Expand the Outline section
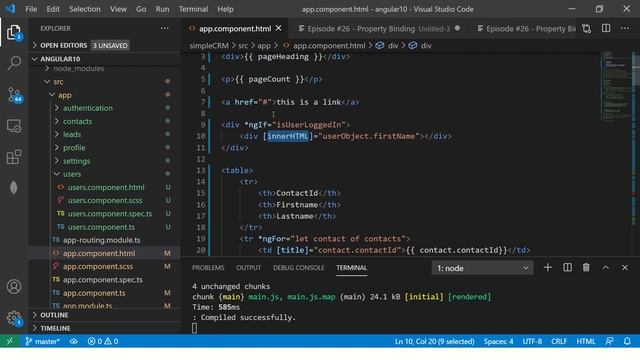Viewport: 640px width, 360px height. (x=104, y=315)
